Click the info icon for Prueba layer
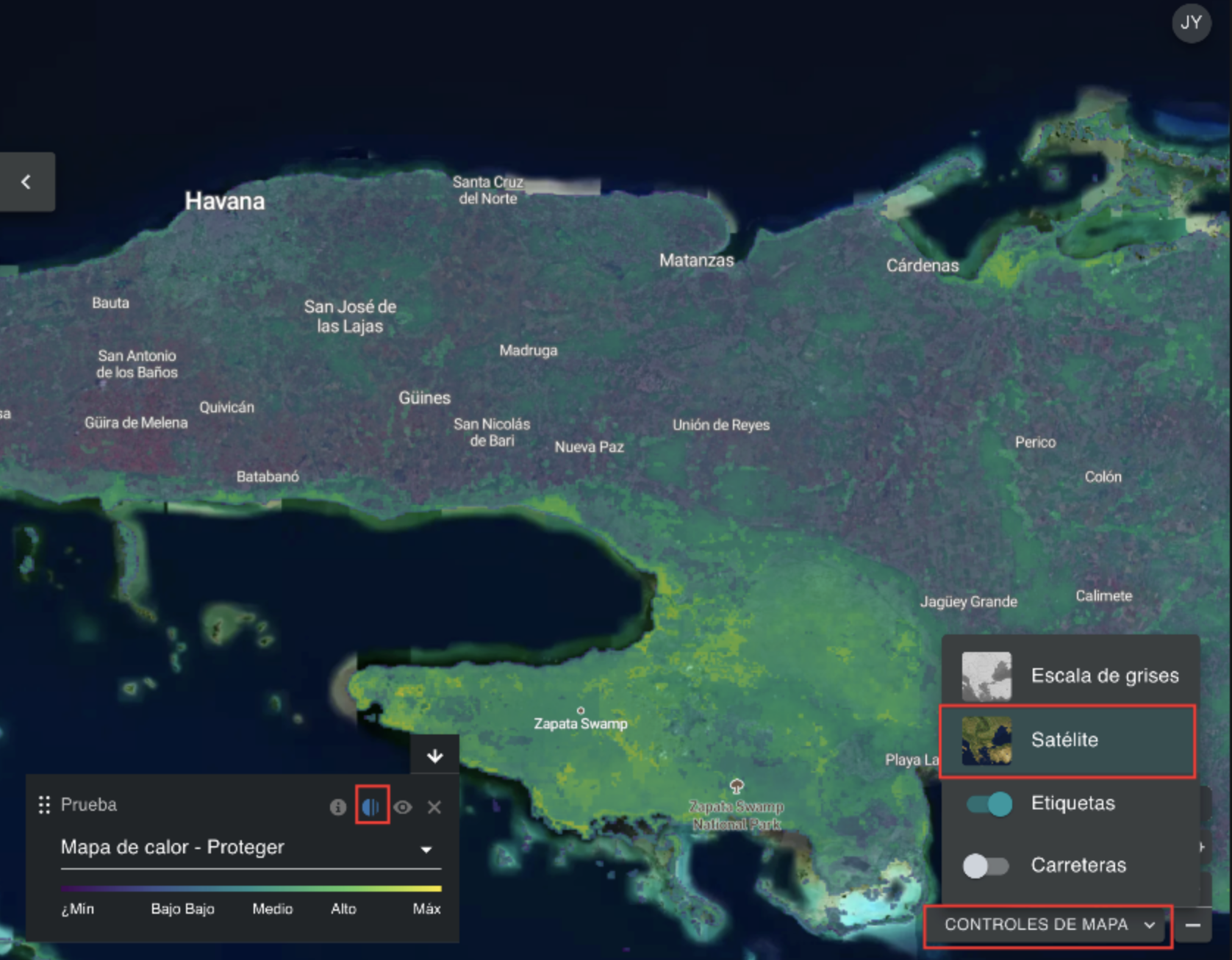 point(338,807)
